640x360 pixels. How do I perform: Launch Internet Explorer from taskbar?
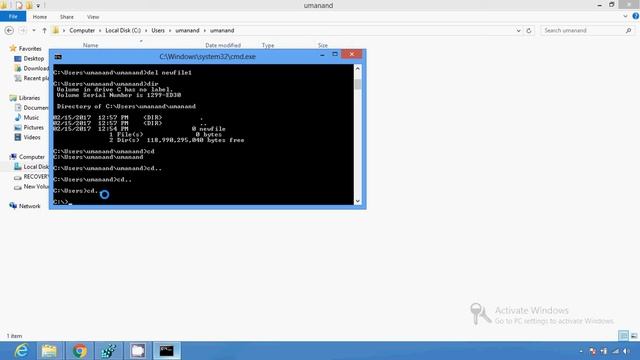[x=21, y=351]
